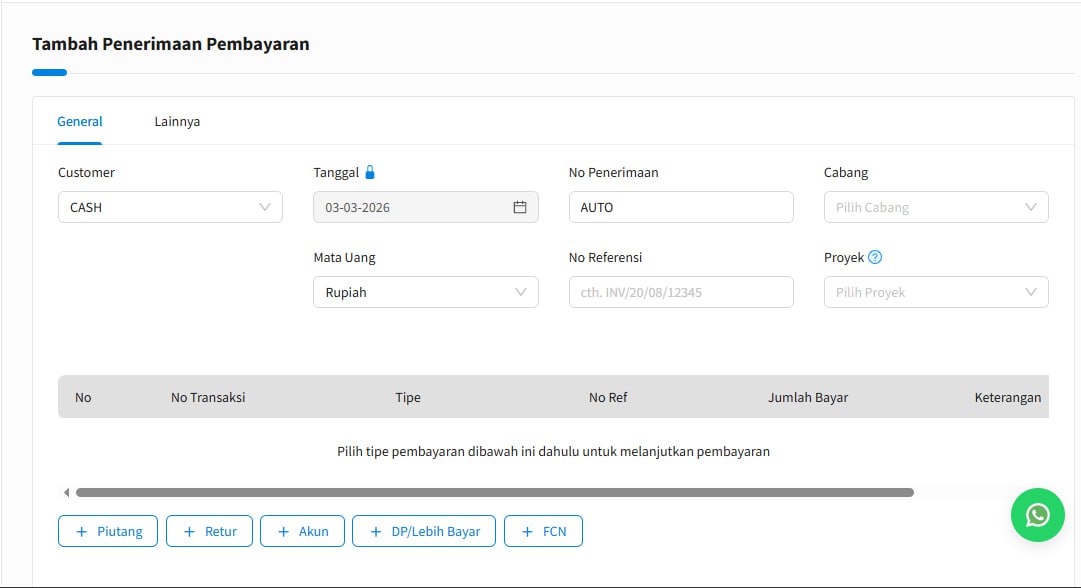
Task: Click the WhatsApp chat floating icon
Action: [x=1037, y=515]
